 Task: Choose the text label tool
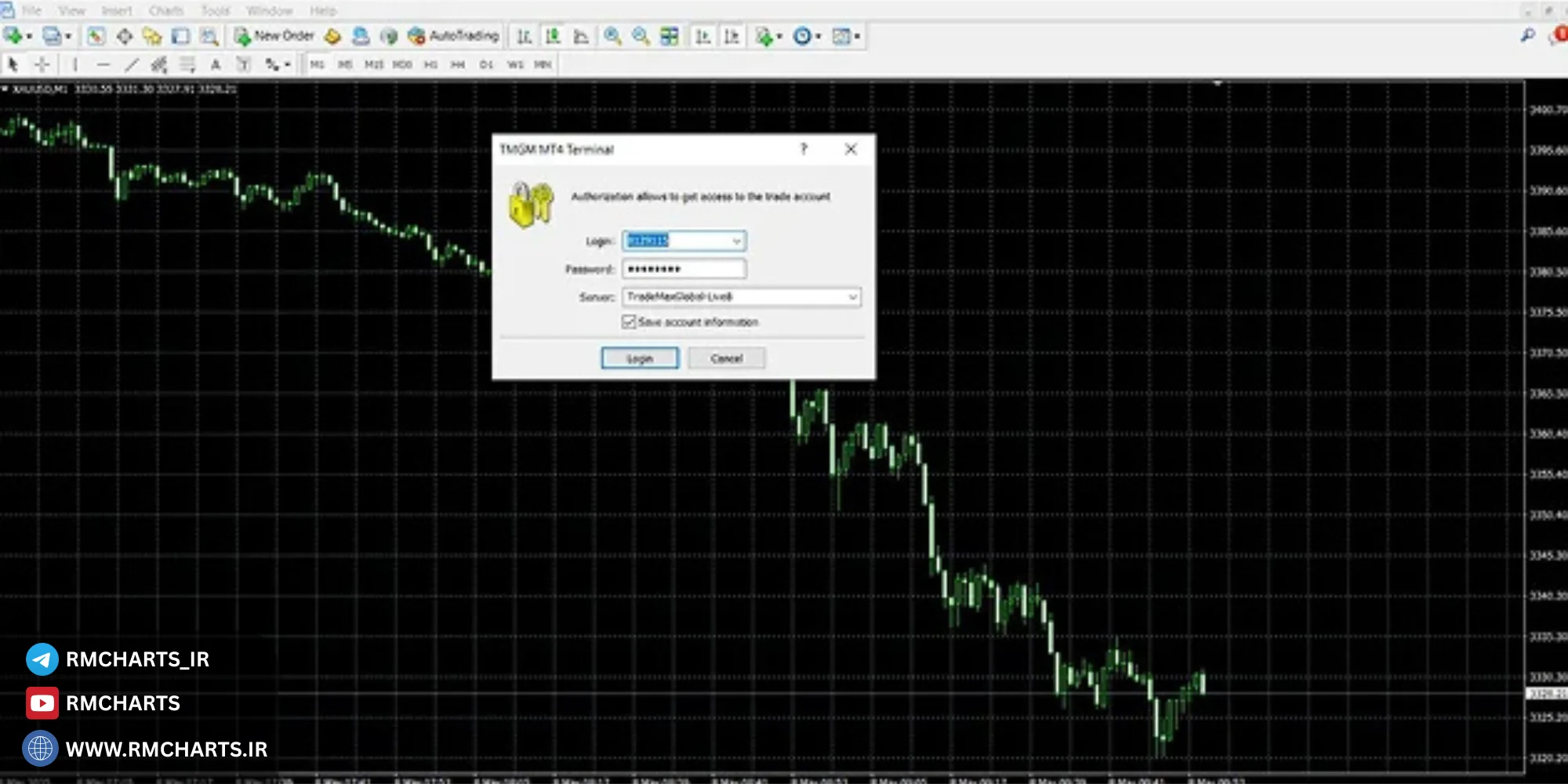(216, 64)
